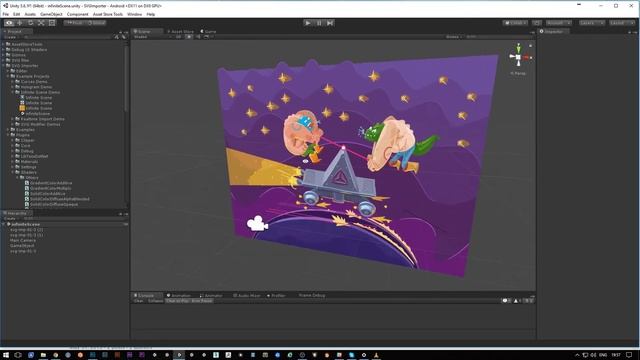Open the Project panel Create dropdown

pyautogui.click(x=10, y=37)
